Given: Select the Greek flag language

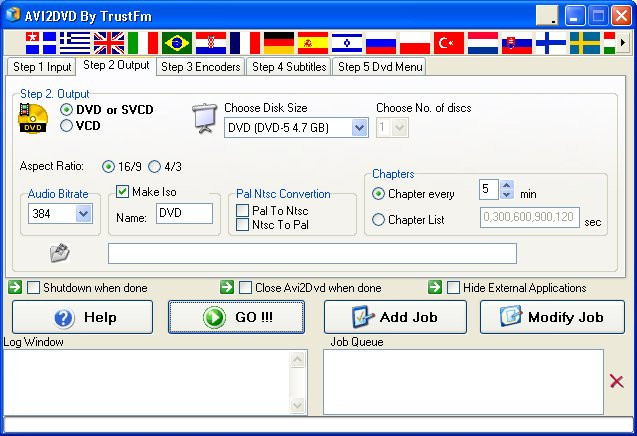Looking at the screenshot, I should coord(75,43).
